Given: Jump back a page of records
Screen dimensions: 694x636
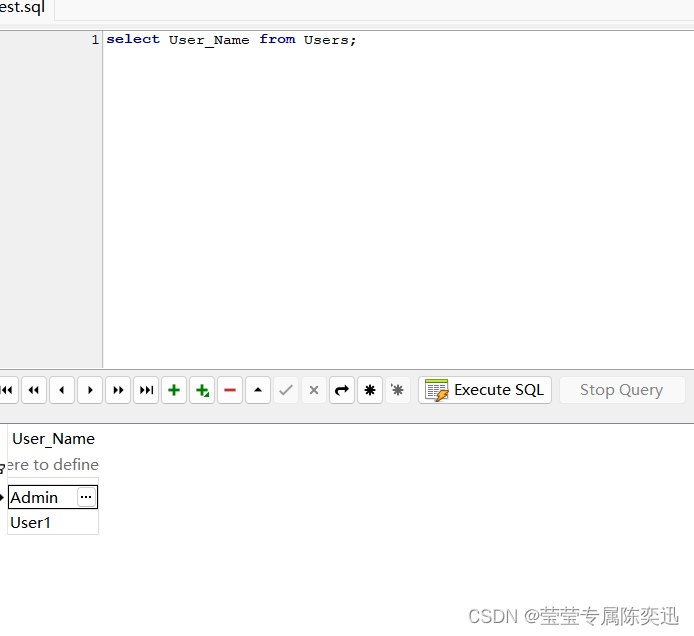Looking at the screenshot, I should click(34, 390).
